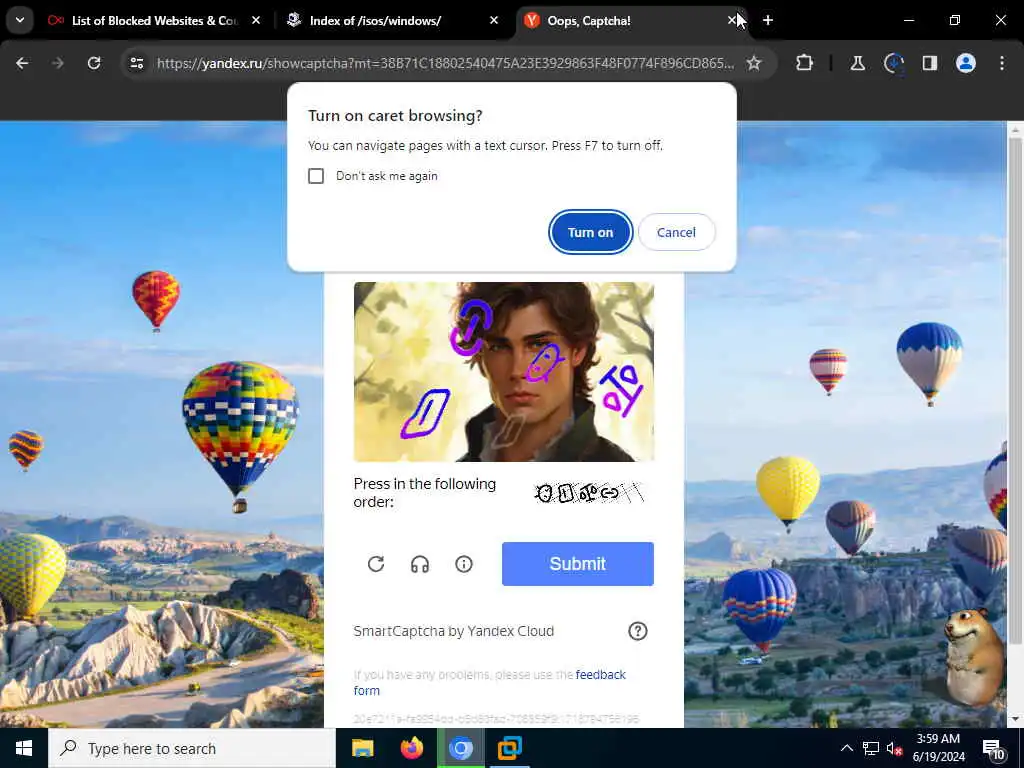
Task: Click the yandex.ru URL in address bar
Action: point(445,63)
